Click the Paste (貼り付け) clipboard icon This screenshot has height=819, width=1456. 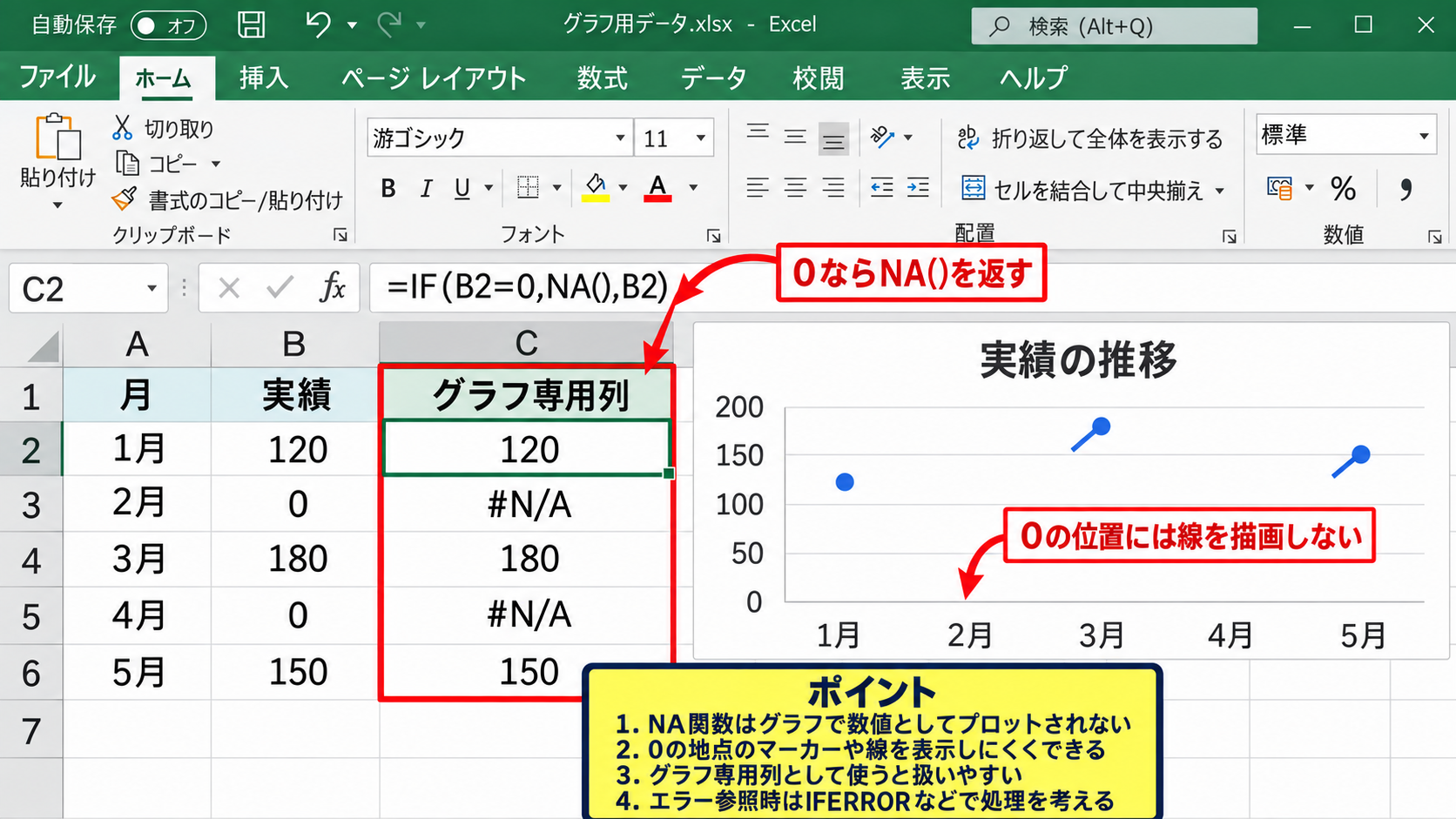pyautogui.click(x=57, y=137)
